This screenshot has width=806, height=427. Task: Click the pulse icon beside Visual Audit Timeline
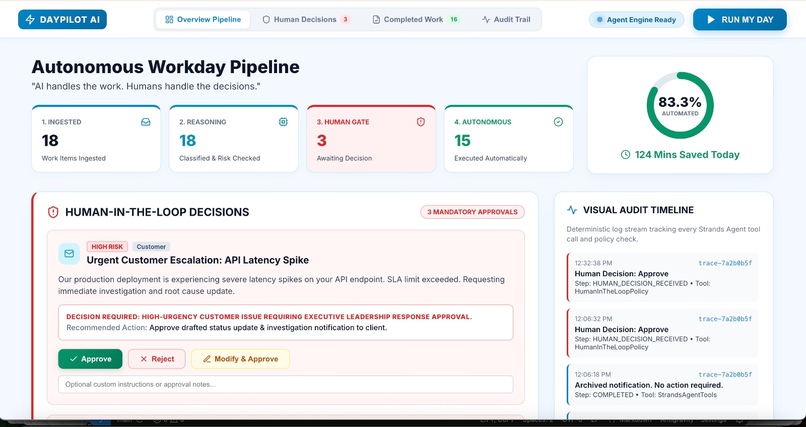tap(572, 210)
